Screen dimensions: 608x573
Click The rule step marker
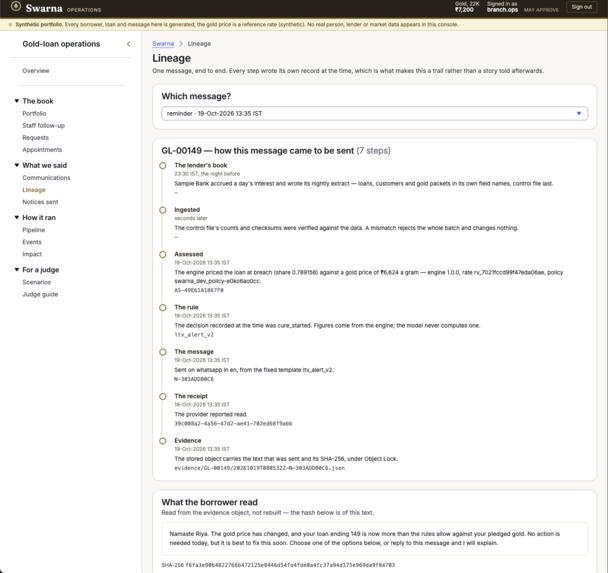coord(163,307)
